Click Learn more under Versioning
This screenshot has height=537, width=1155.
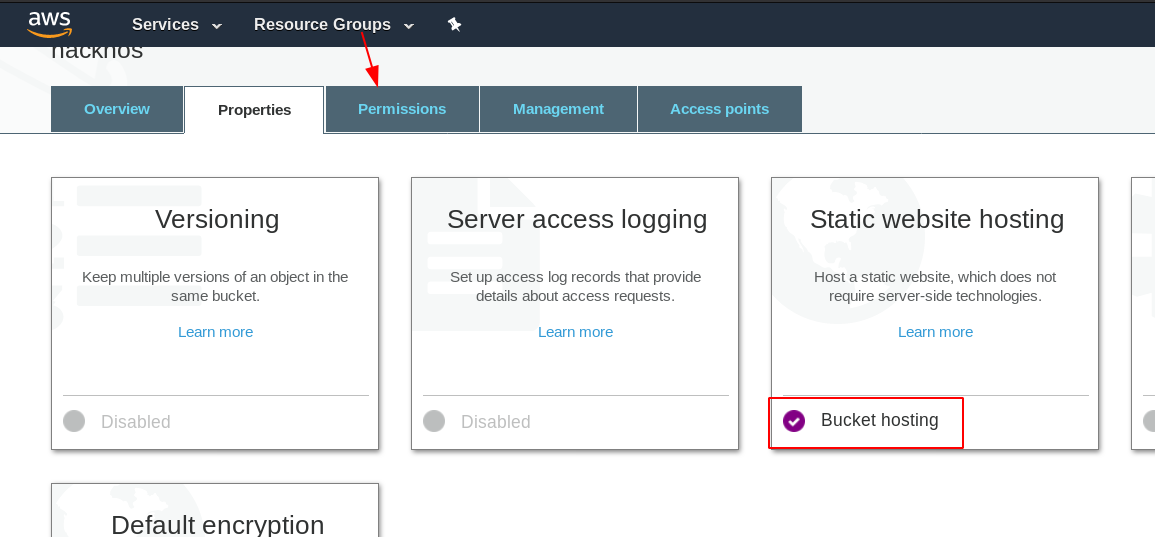point(216,332)
